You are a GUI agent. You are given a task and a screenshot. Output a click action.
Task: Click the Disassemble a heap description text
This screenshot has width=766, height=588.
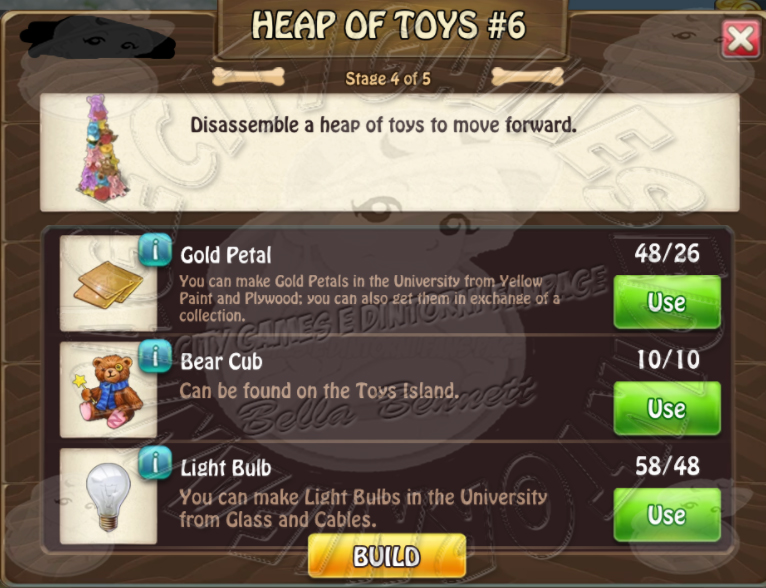point(383,125)
